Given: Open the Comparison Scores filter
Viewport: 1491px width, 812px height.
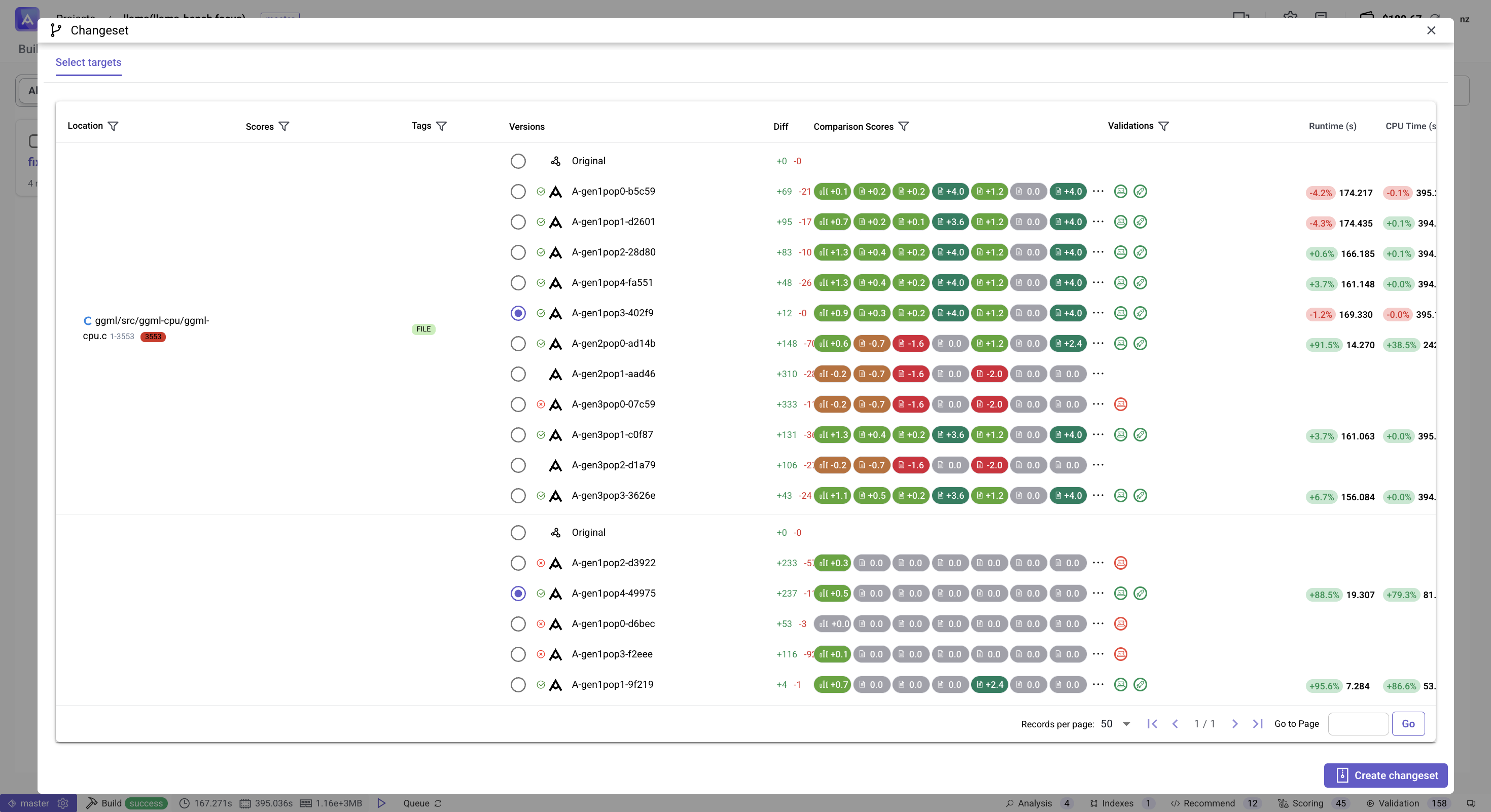Looking at the screenshot, I should (x=904, y=126).
